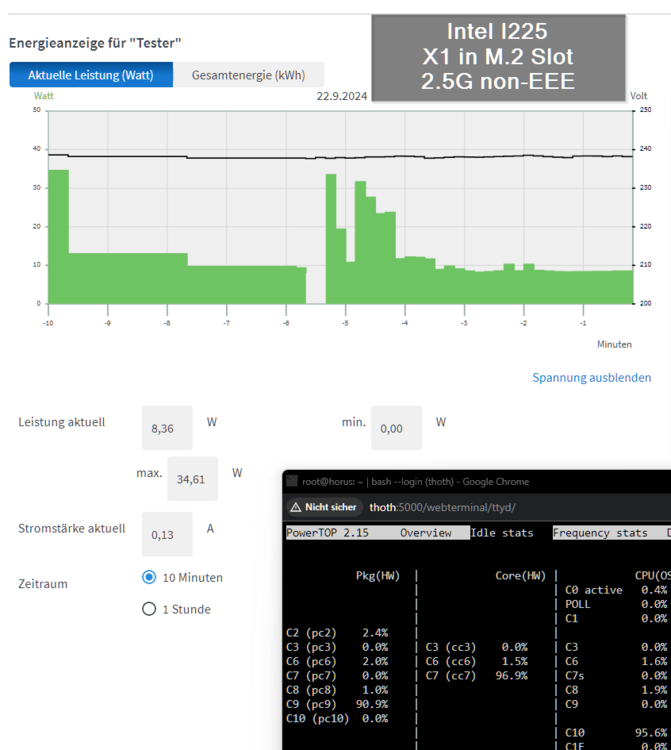
Task: Click the Zeitraum label
Action: click(43, 584)
